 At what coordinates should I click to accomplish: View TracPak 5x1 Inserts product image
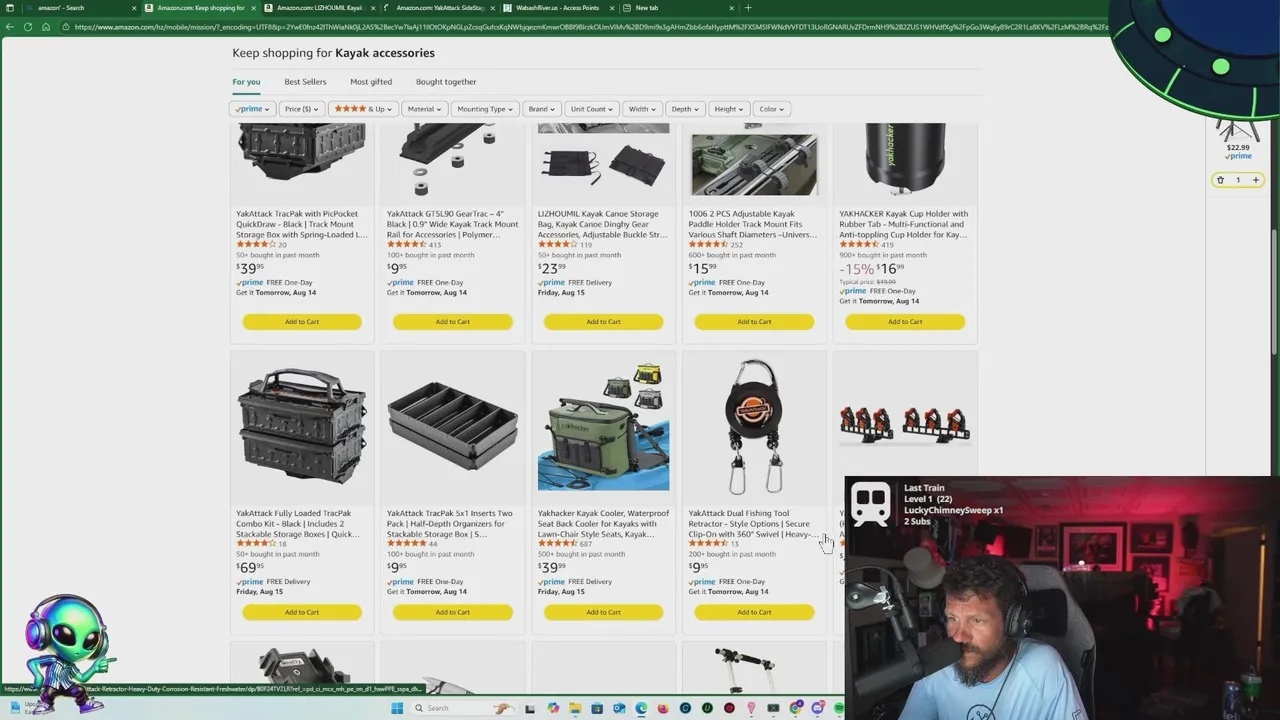(453, 427)
